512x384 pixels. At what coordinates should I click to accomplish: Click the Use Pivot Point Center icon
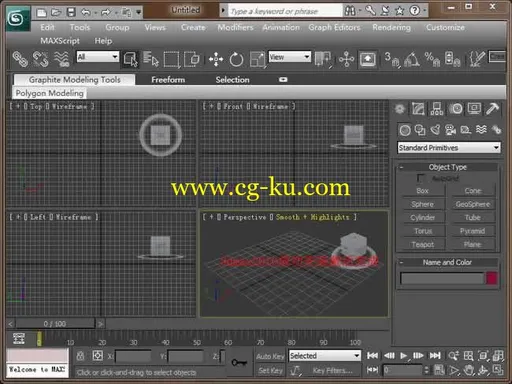pos(323,59)
